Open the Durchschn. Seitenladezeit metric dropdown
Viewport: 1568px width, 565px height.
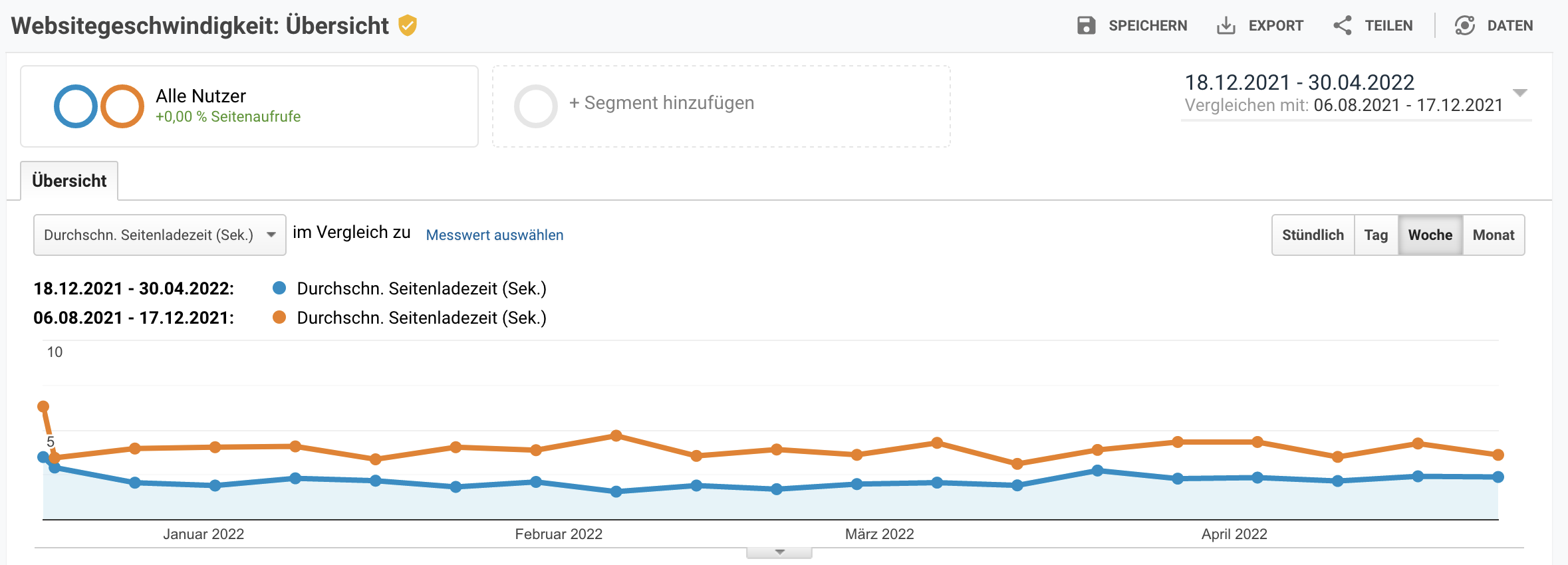coord(160,235)
